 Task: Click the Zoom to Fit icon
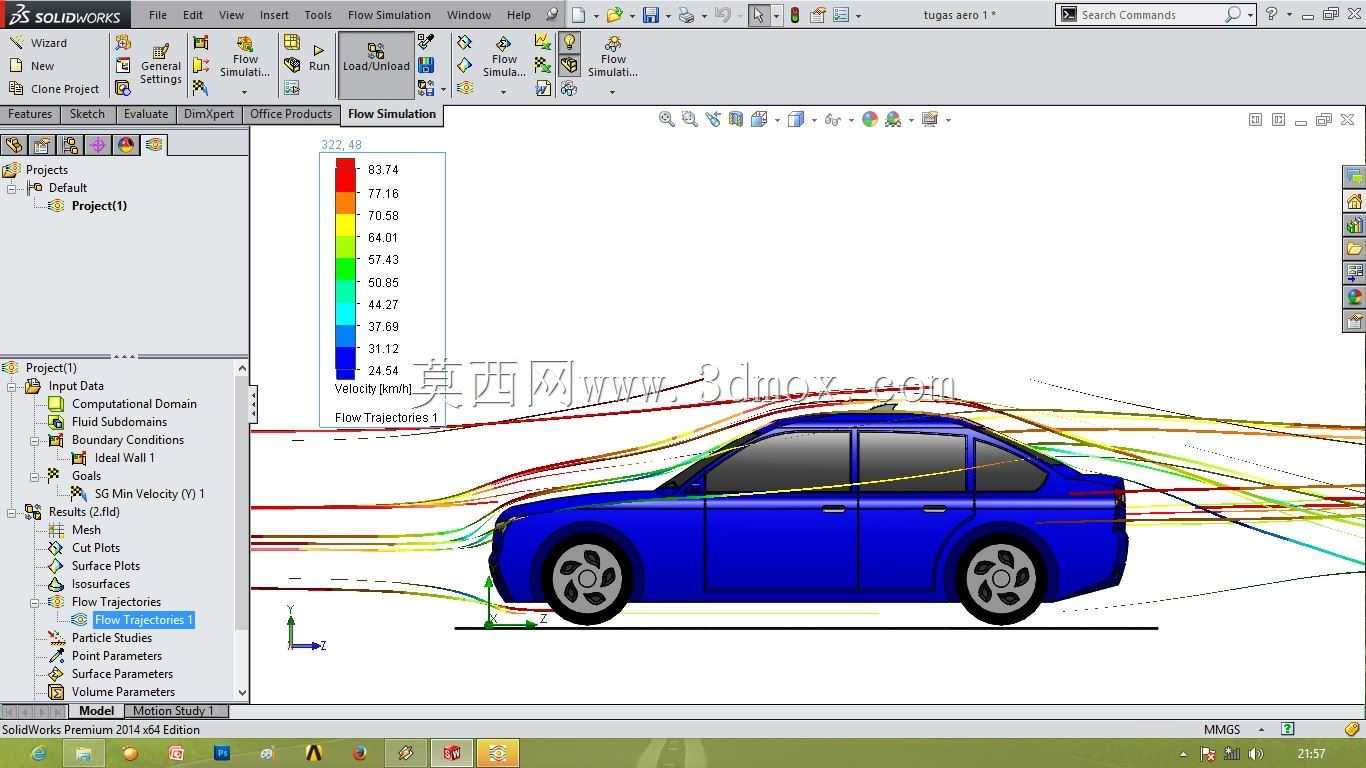(667, 119)
